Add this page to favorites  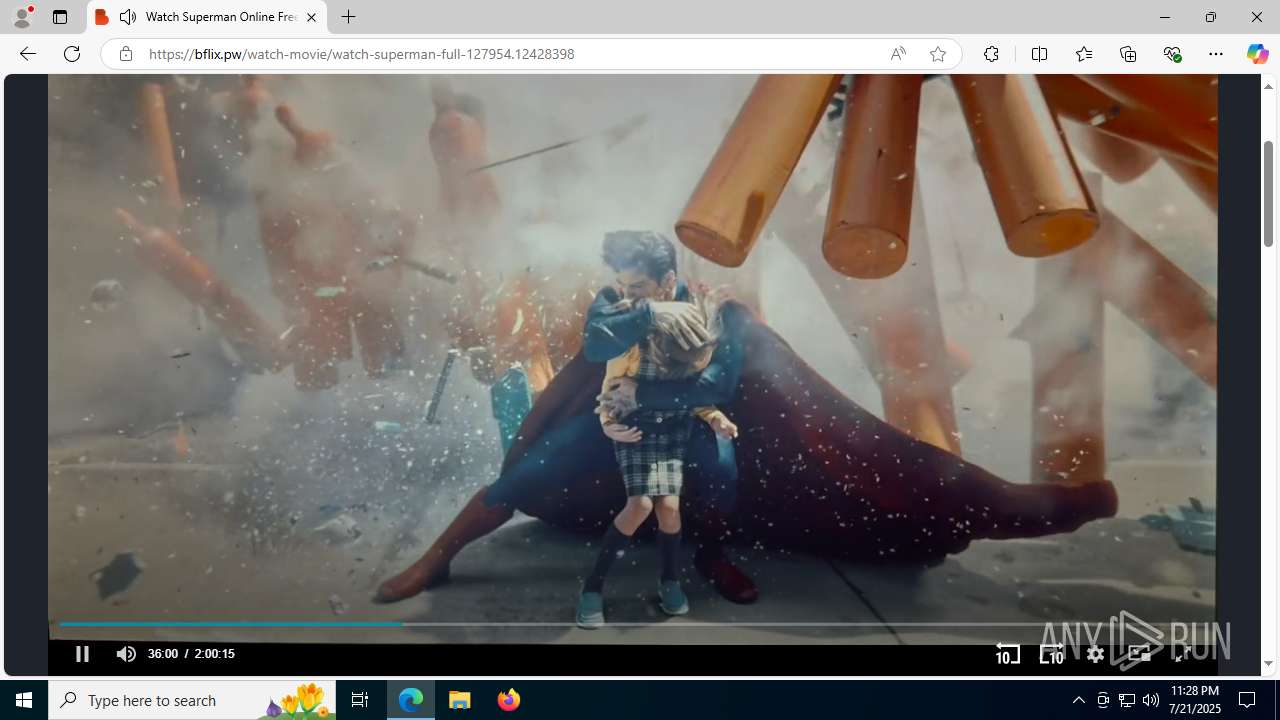pos(938,54)
